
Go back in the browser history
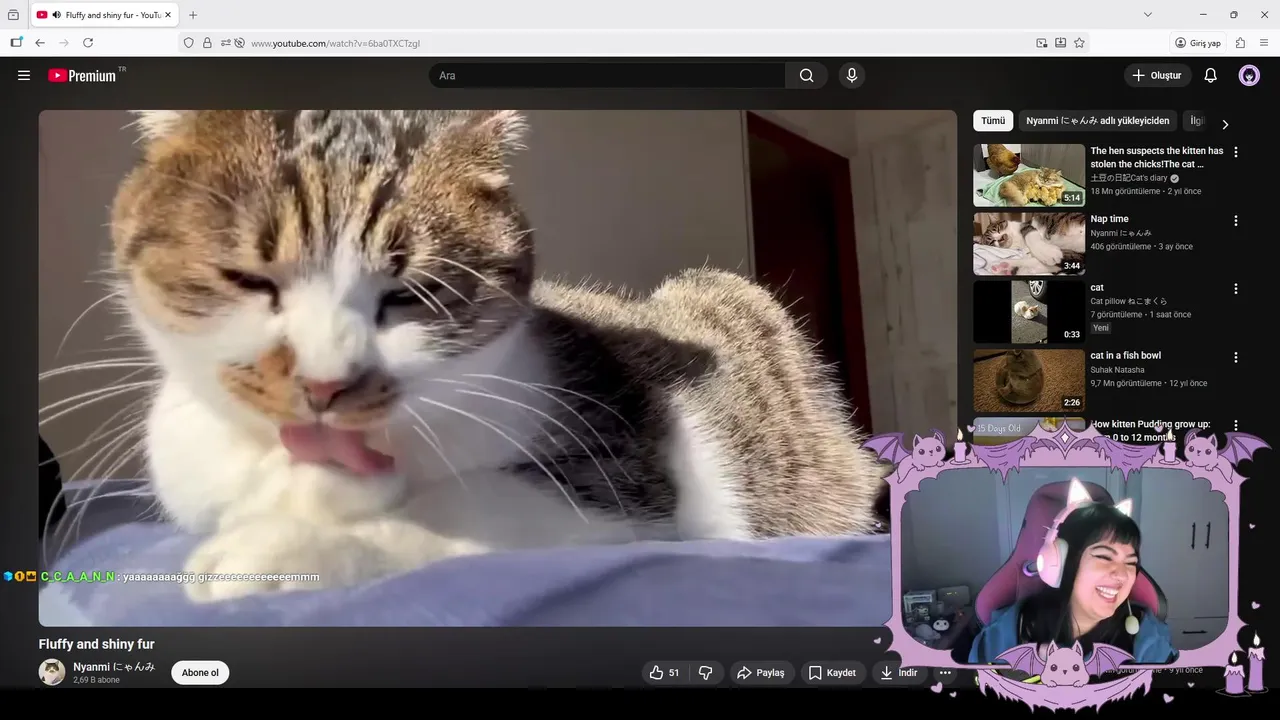(x=40, y=43)
